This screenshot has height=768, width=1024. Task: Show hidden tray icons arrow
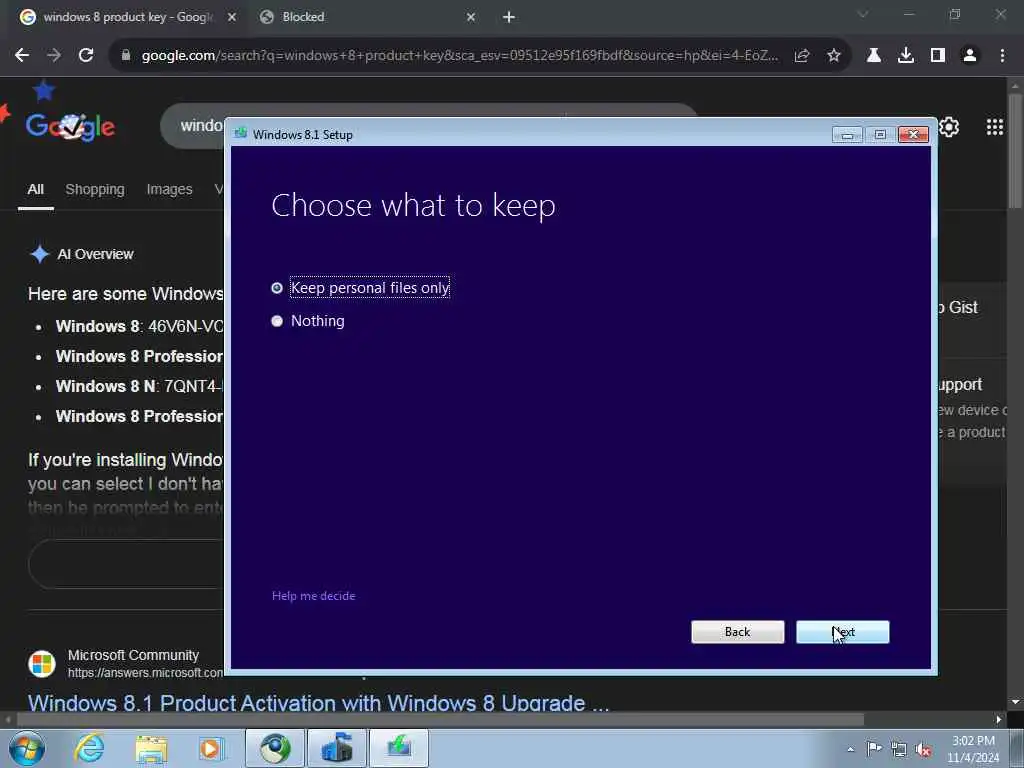coord(850,750)
